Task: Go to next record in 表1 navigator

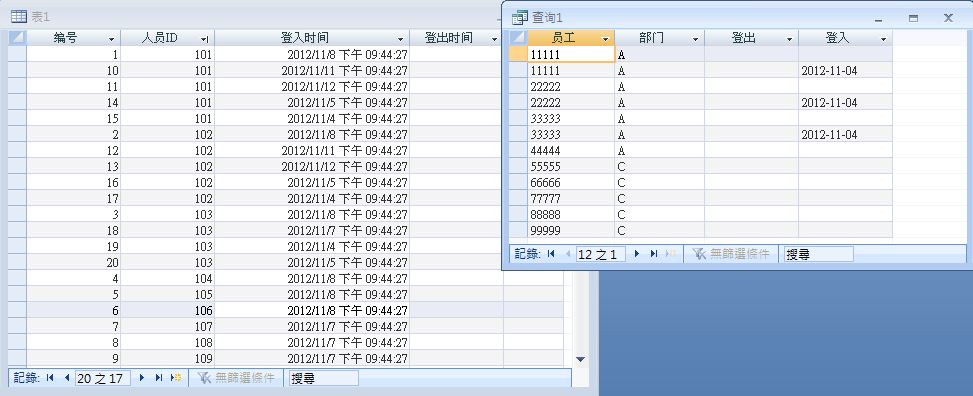Action: tap(142, 377)
